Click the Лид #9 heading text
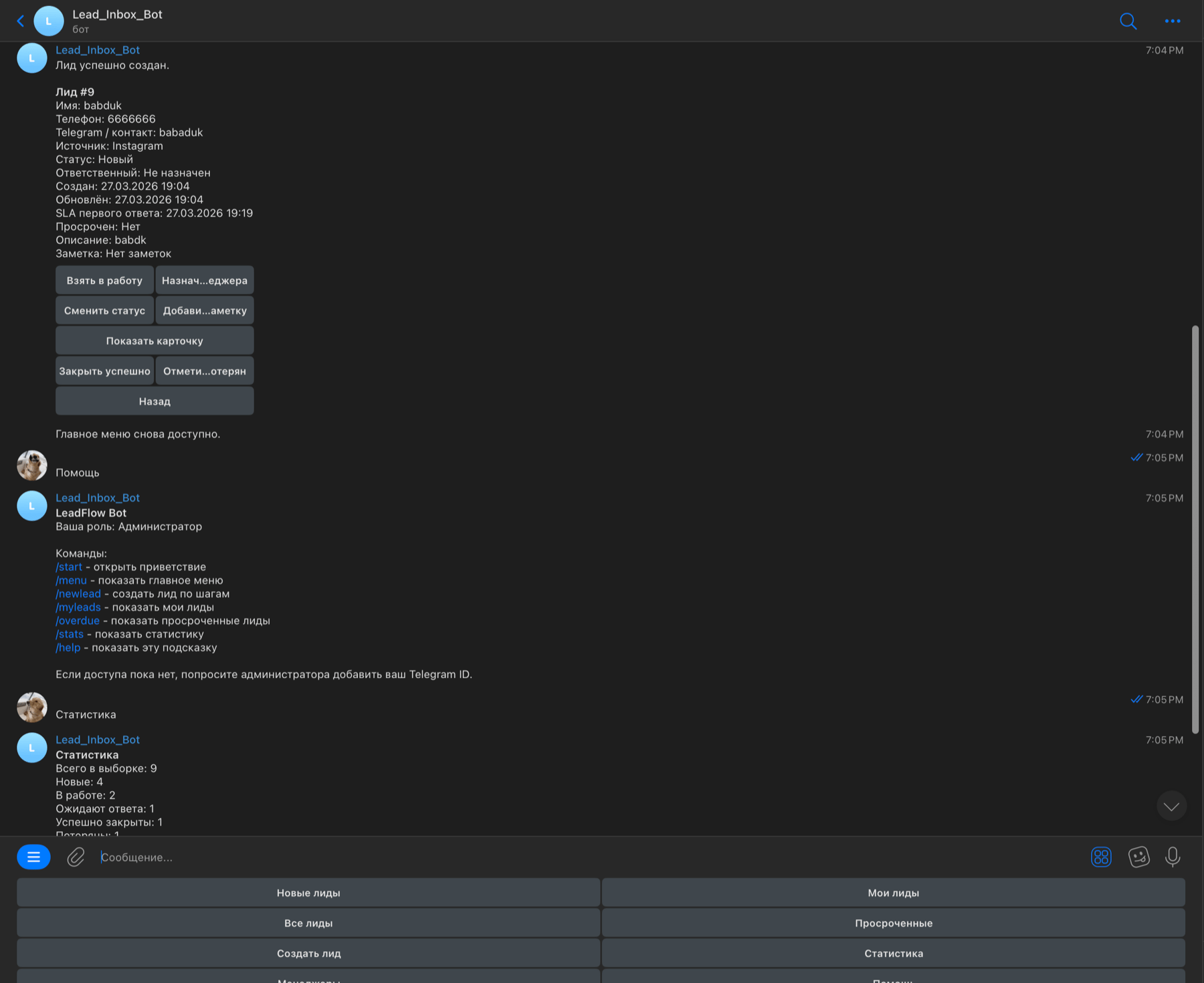 click(x=75, y=92)
